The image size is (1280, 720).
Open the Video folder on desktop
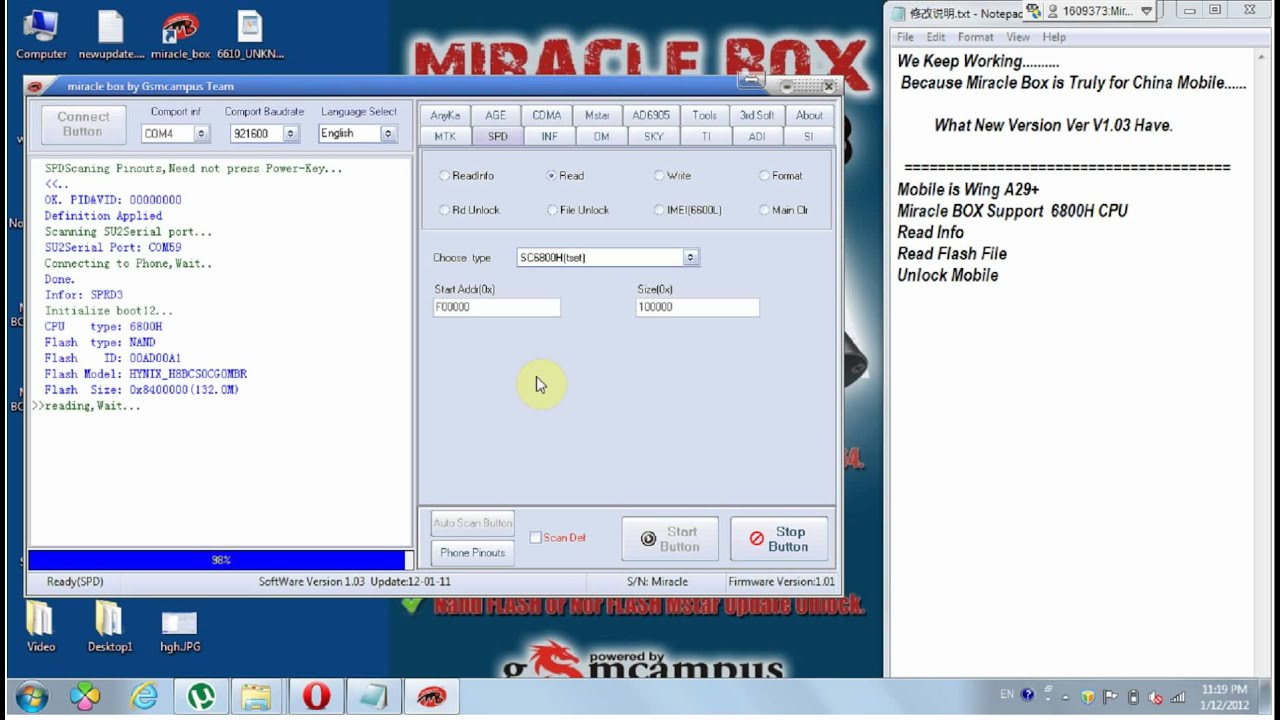(41, 626)
